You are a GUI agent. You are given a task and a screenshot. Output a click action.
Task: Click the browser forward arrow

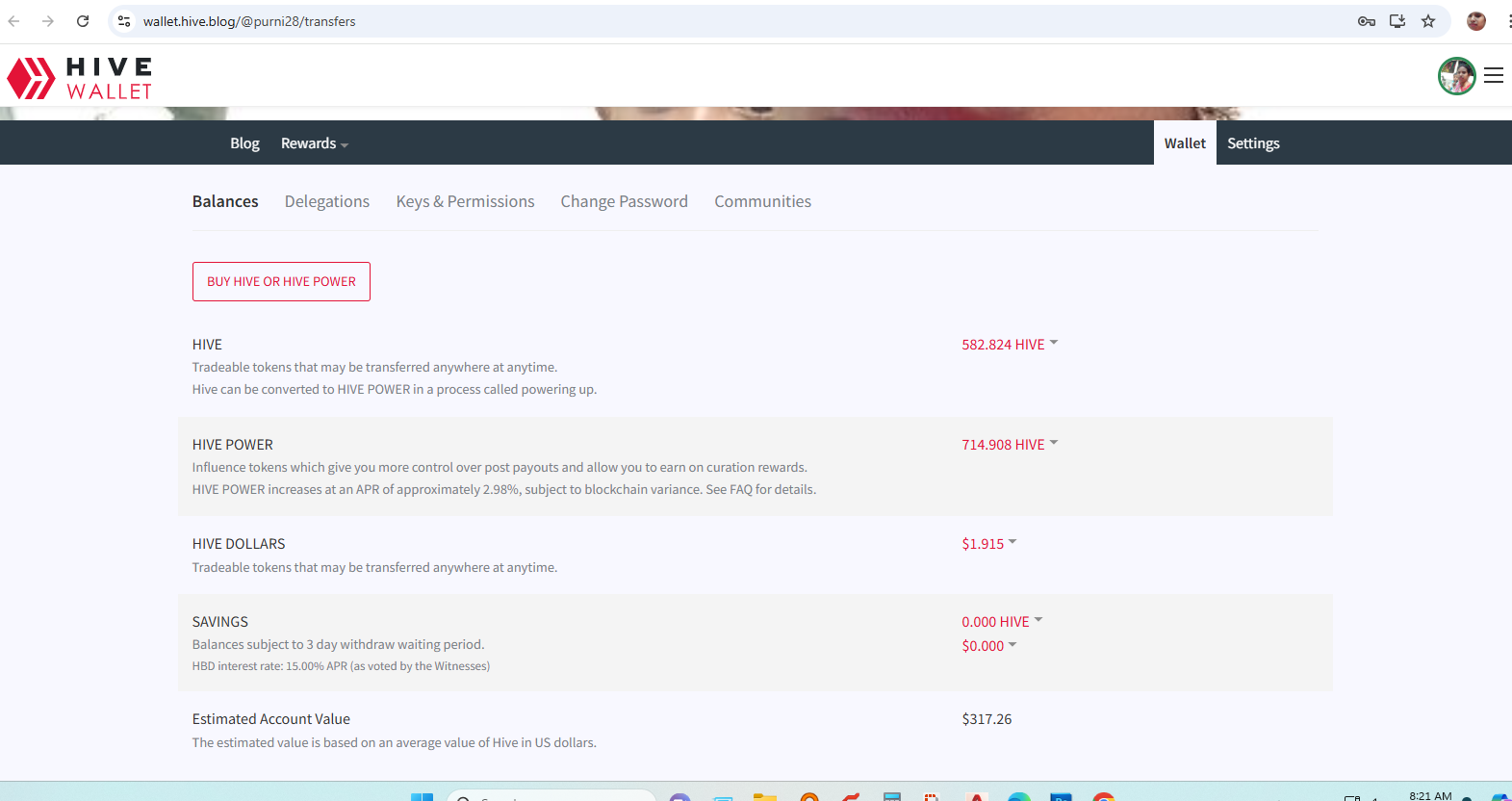pyautogui.click(x=48, y=21)
